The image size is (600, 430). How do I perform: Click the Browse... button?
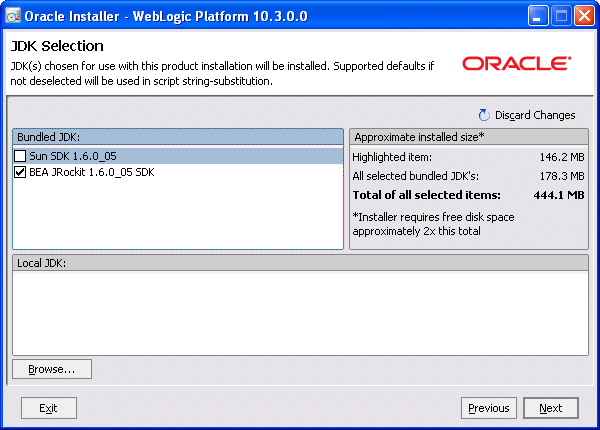click(x=52, y=369)
